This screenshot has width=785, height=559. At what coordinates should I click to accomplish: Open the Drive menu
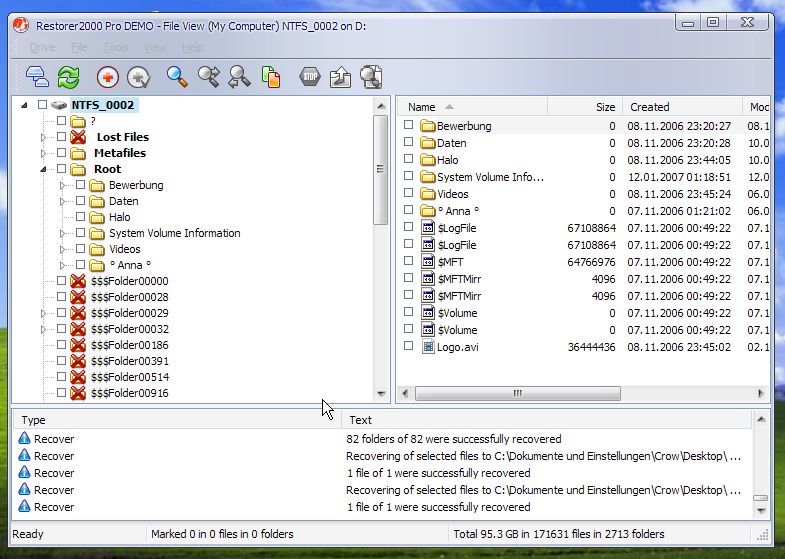[43, 47]
